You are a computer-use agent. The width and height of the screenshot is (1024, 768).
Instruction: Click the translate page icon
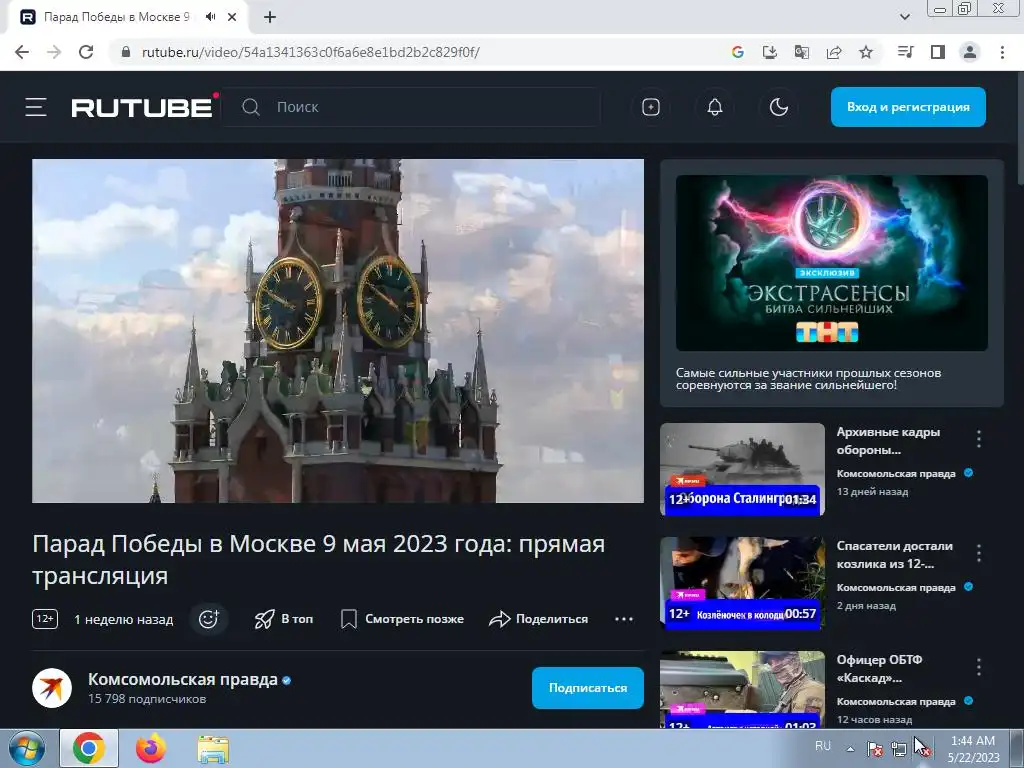click(x=802, y=52)
